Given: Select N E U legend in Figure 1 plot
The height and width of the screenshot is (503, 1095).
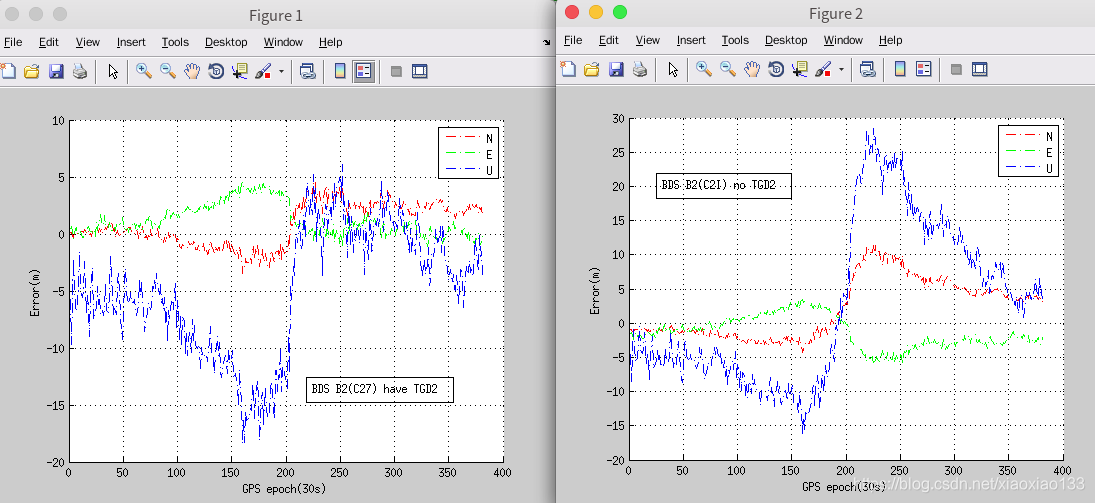Looking at the screenshot, I should point(468,152).
